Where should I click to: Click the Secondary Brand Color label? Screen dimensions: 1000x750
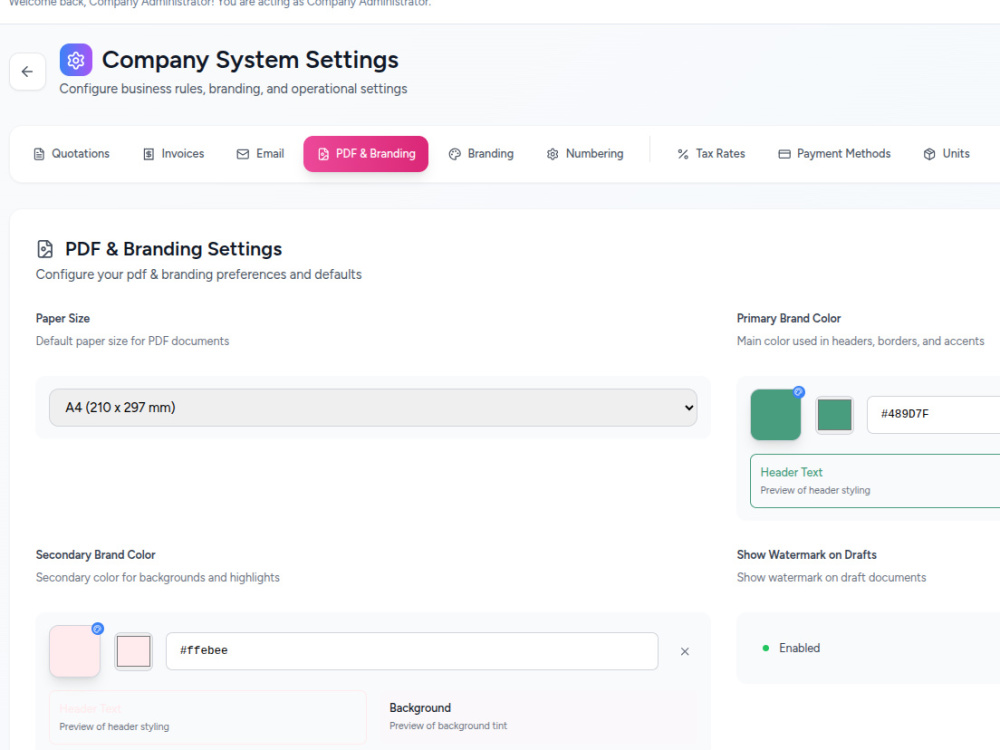click(96, 555)
